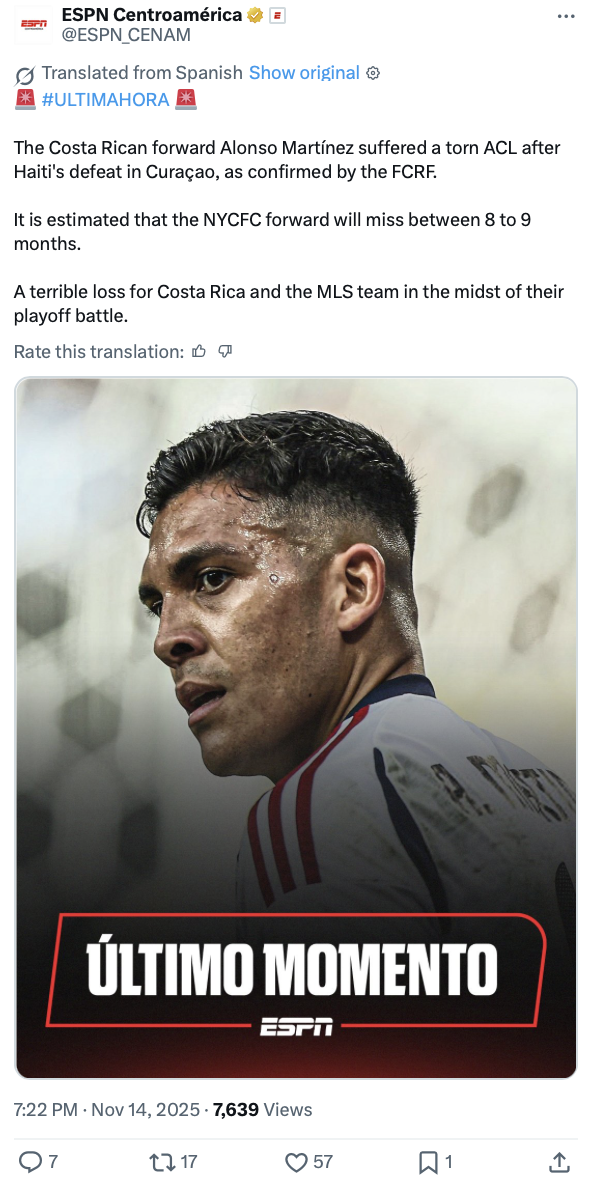Share the post via share icon
592x1184 pixels.
[x=558, y=1161]
